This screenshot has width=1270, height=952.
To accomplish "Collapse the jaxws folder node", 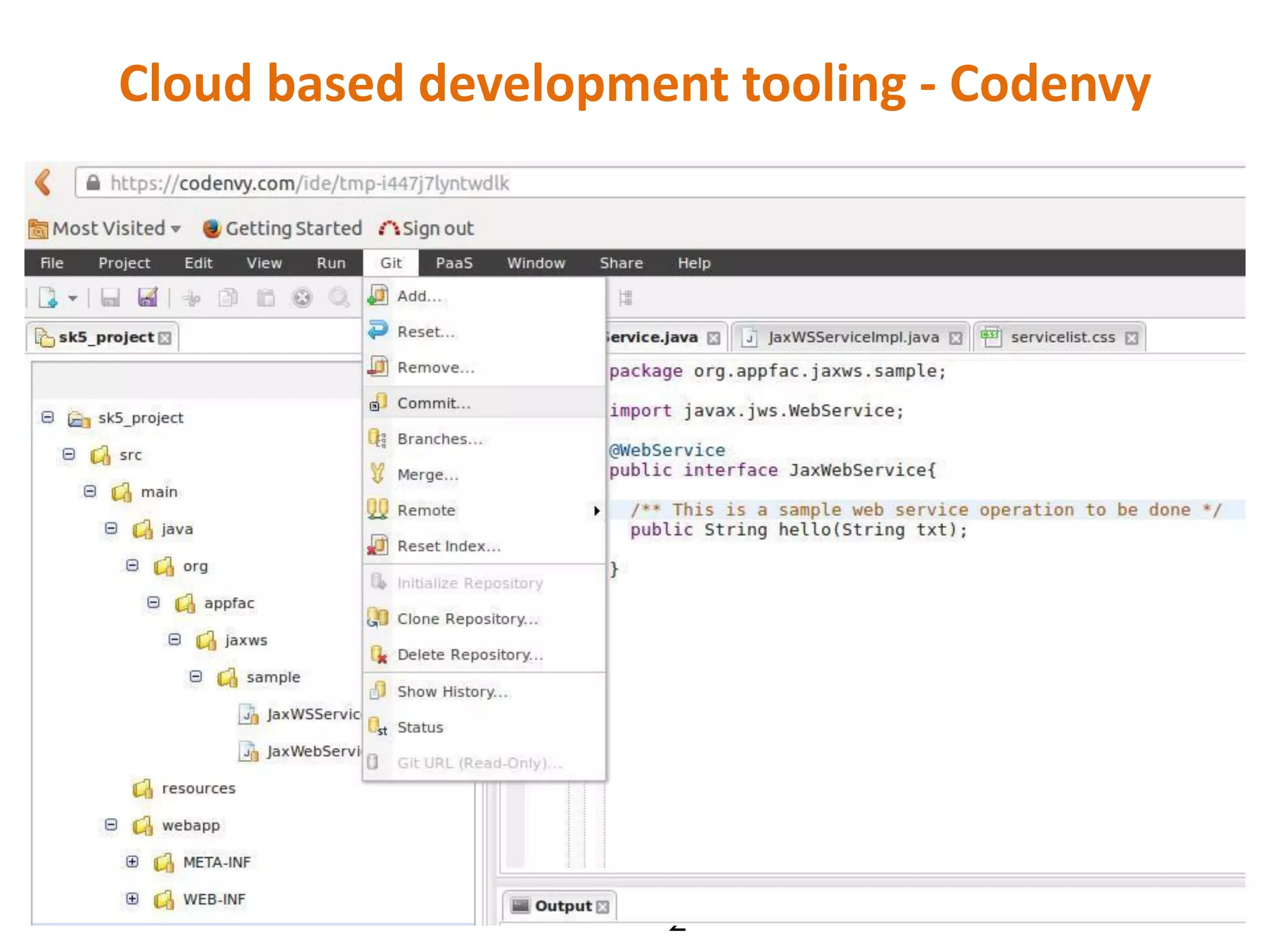I will (174, 640).
